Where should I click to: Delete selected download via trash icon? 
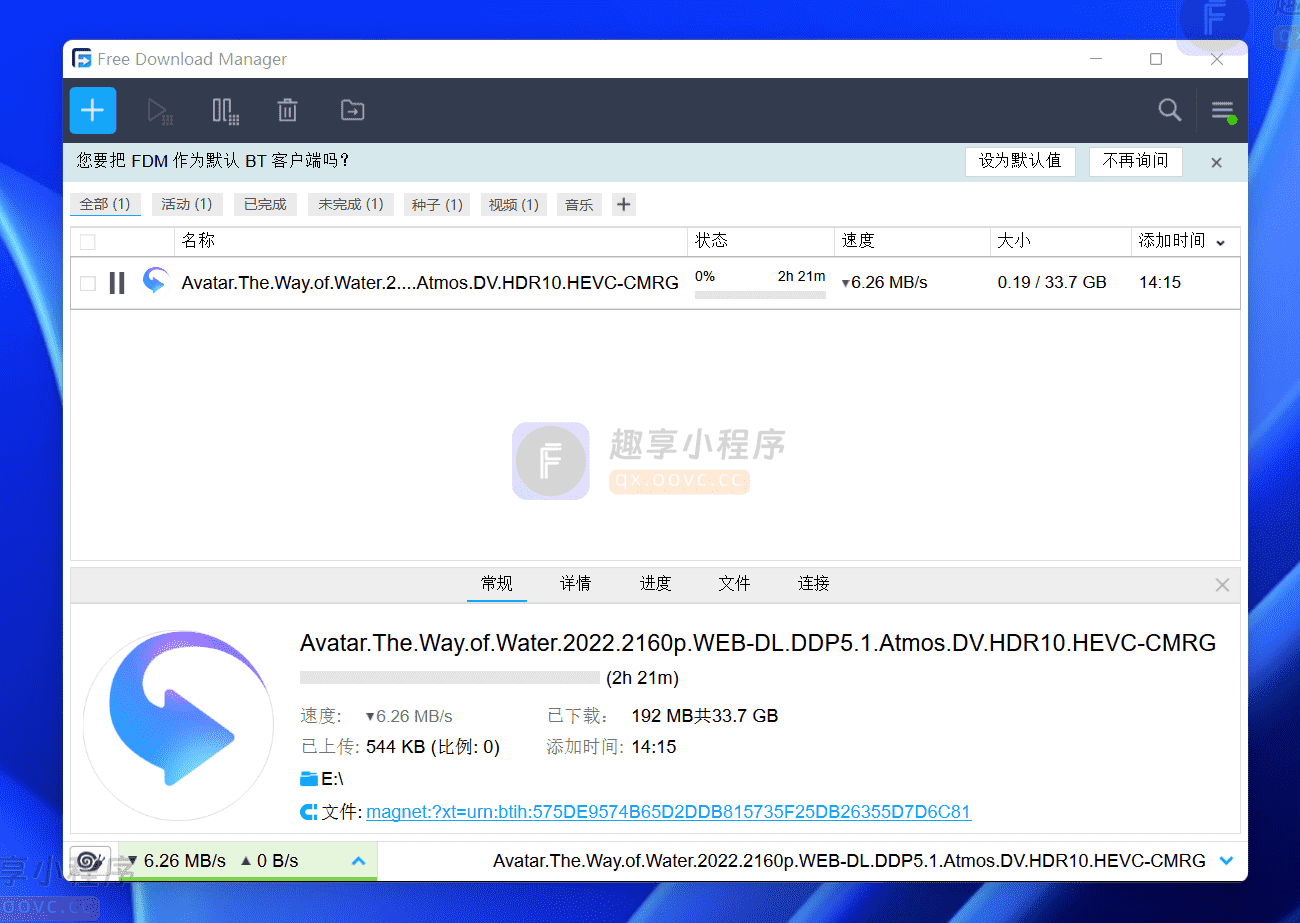coord(287,110)
